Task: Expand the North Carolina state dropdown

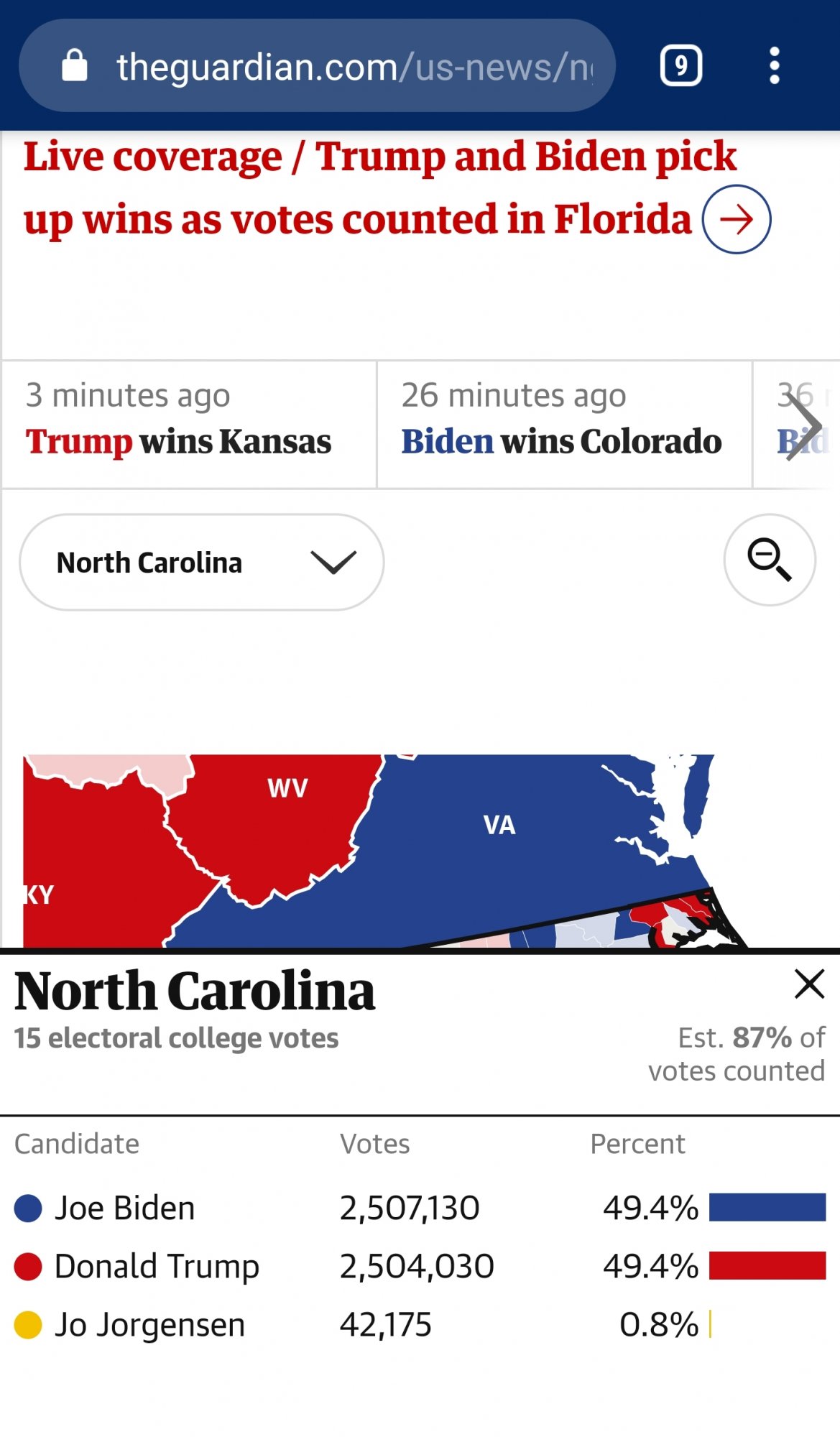Action: coord(202,563)
